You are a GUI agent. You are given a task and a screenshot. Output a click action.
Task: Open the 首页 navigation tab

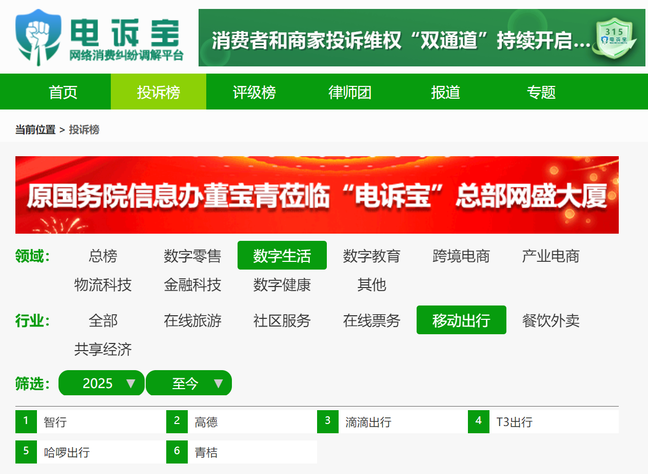(x=63, y=92)
